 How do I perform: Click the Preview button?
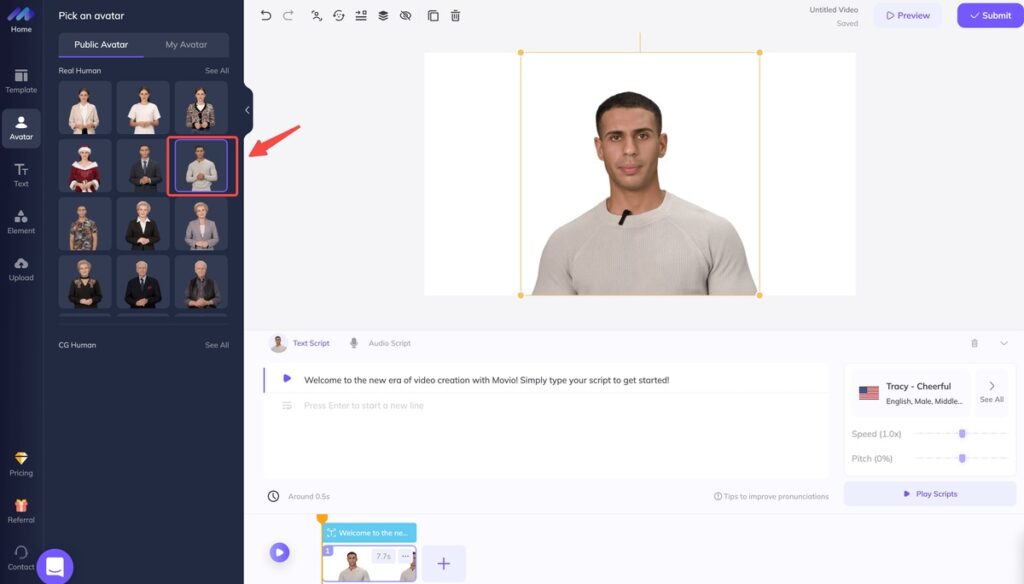907,16
